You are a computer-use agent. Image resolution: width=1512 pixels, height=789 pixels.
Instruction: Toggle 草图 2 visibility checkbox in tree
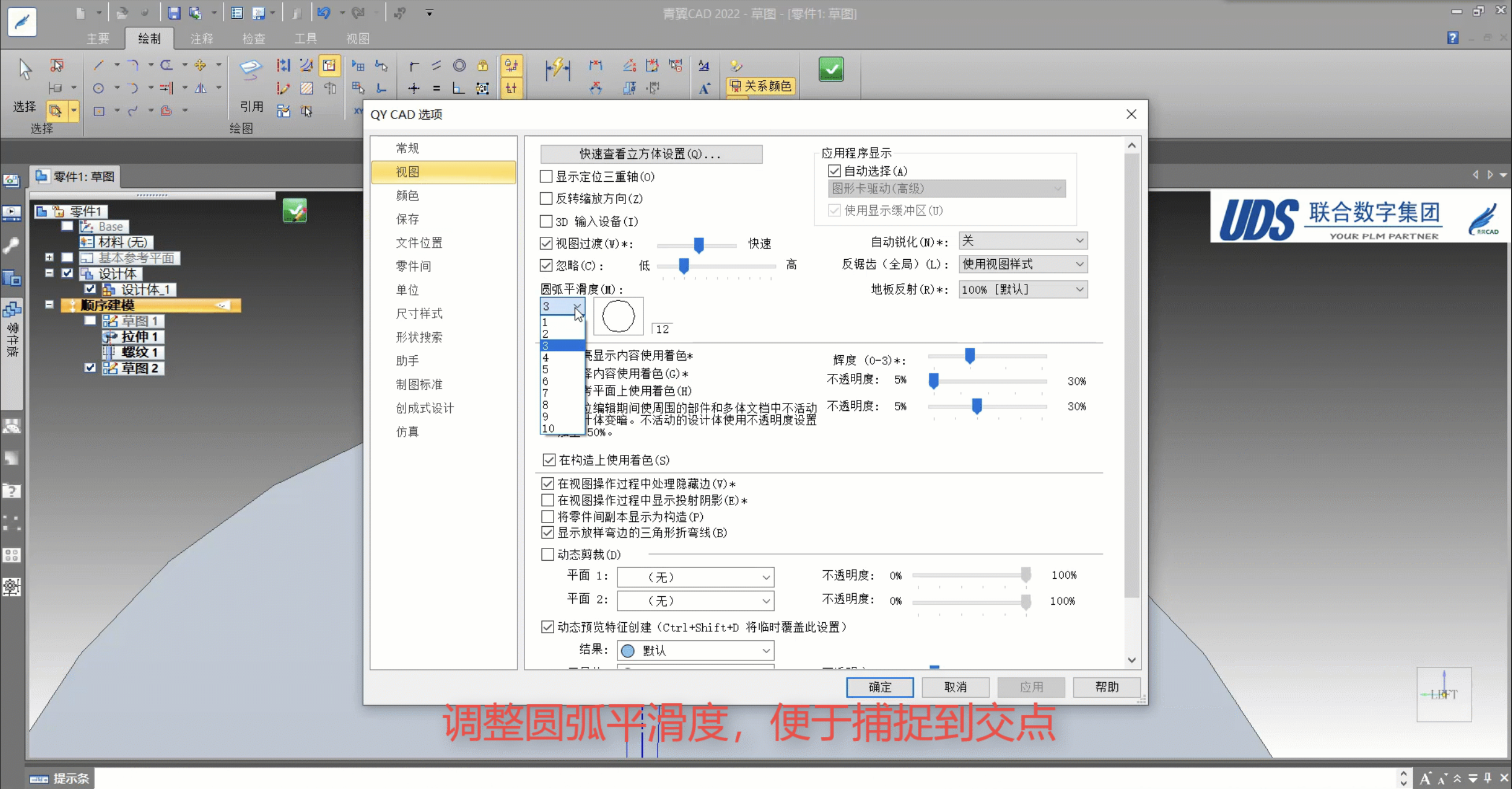pos(90,367)
